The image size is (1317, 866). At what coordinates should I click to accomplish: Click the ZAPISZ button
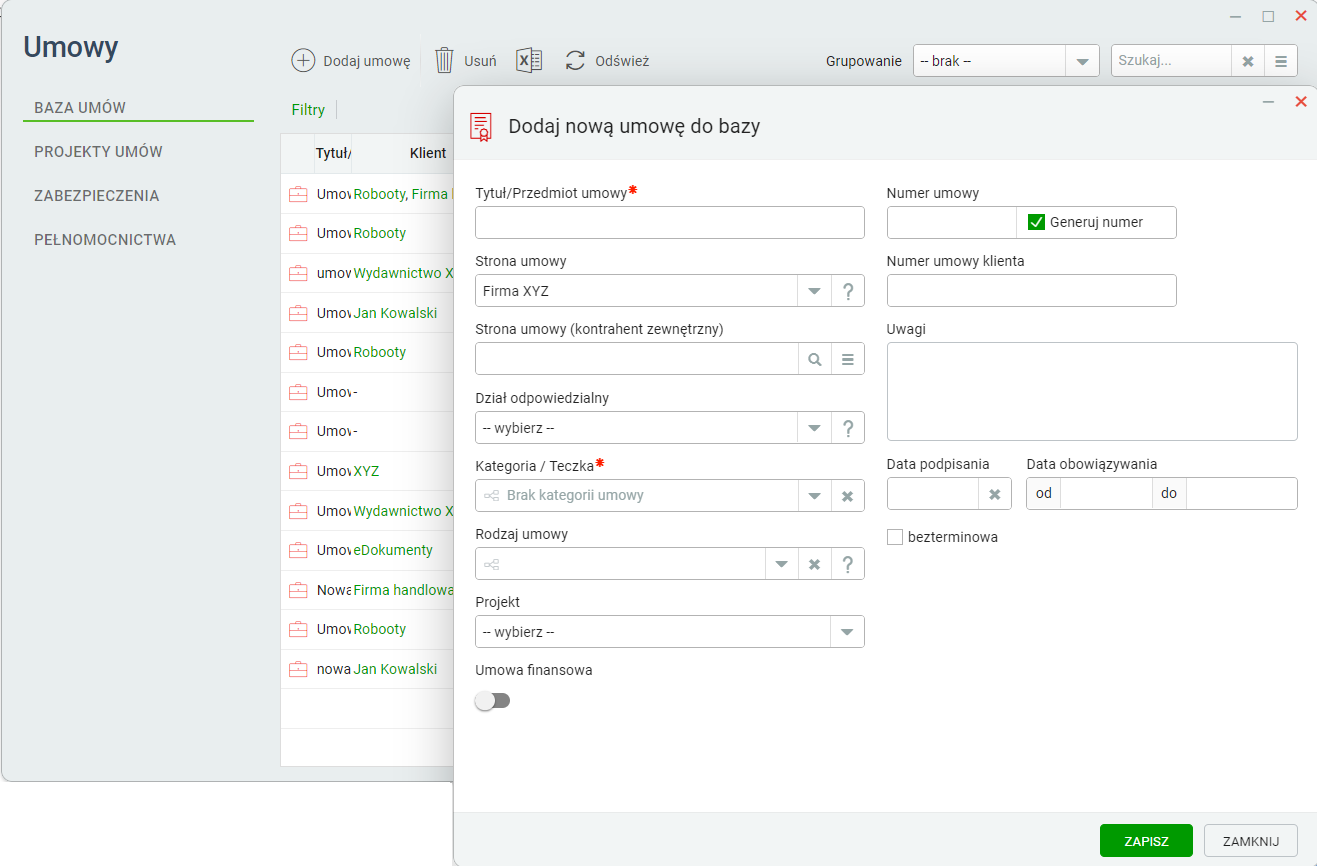tap(1146, 841)
